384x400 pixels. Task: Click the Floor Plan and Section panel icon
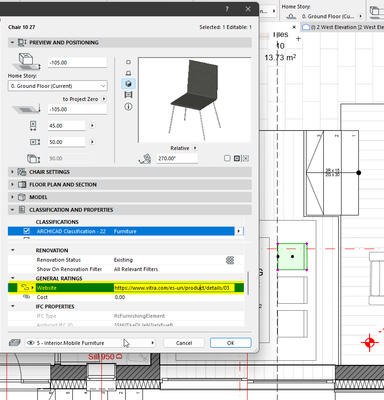point(22,185)
